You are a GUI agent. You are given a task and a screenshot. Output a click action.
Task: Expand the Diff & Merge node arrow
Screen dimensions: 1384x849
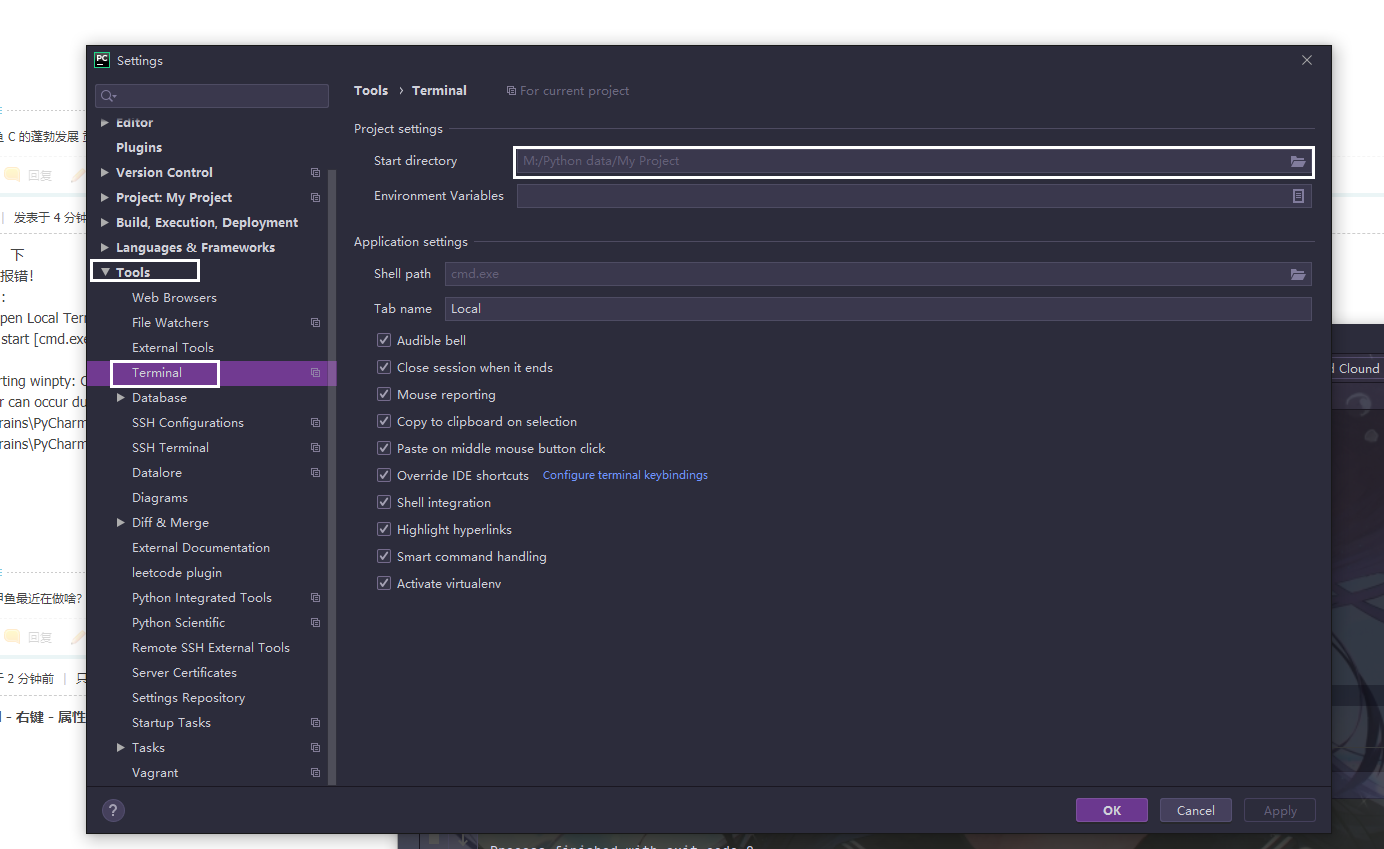point(121,523)
